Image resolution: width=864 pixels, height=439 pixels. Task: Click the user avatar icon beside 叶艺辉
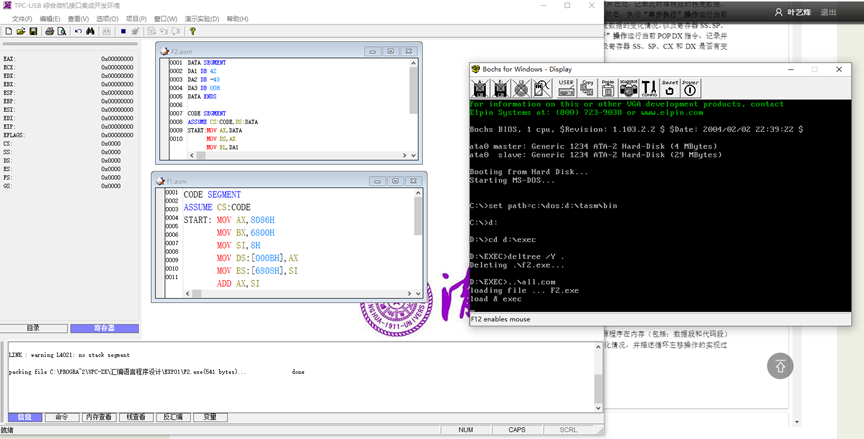coord(778,12)
